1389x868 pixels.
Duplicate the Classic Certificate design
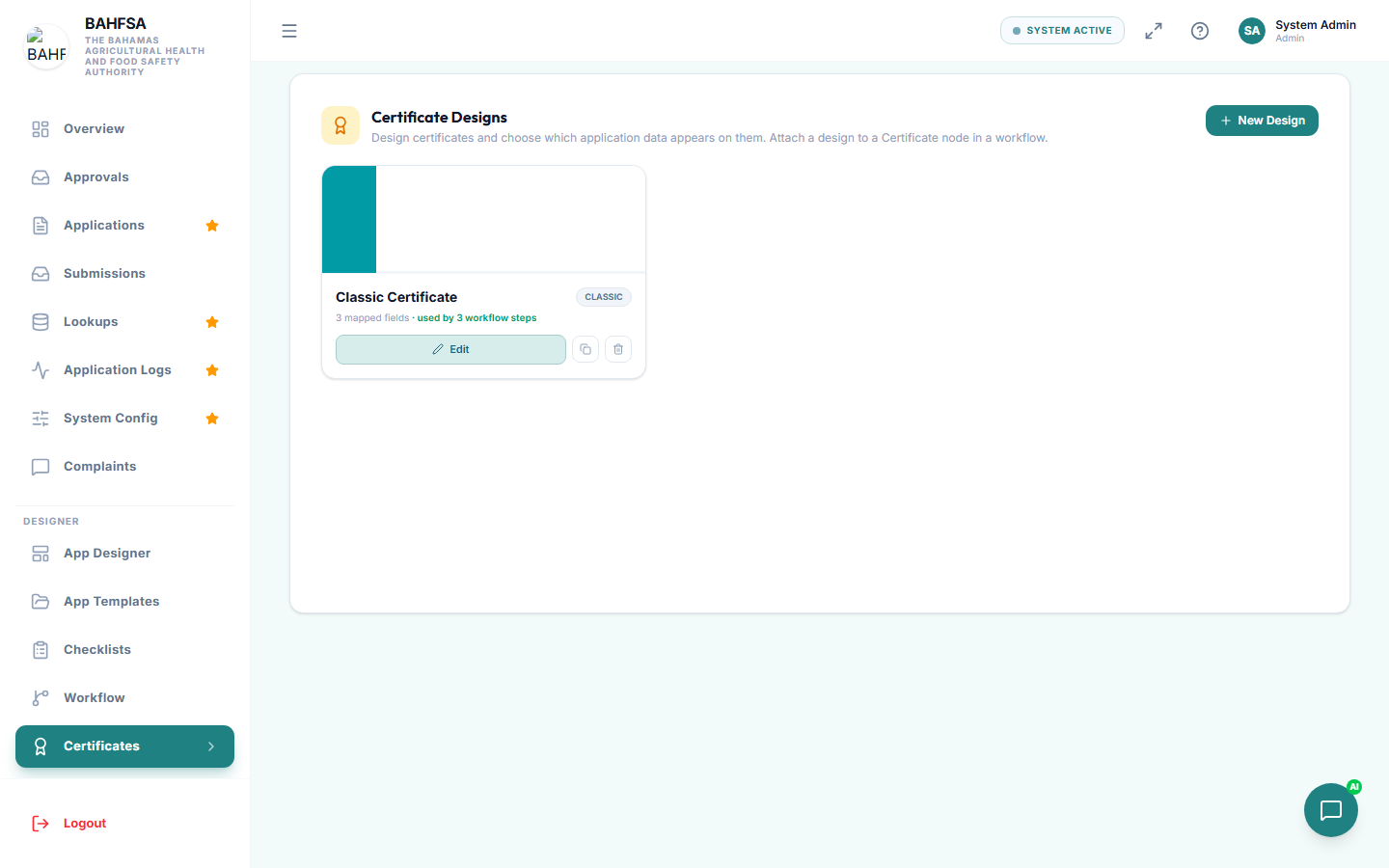pyautogui.click(x=586, y=349)
